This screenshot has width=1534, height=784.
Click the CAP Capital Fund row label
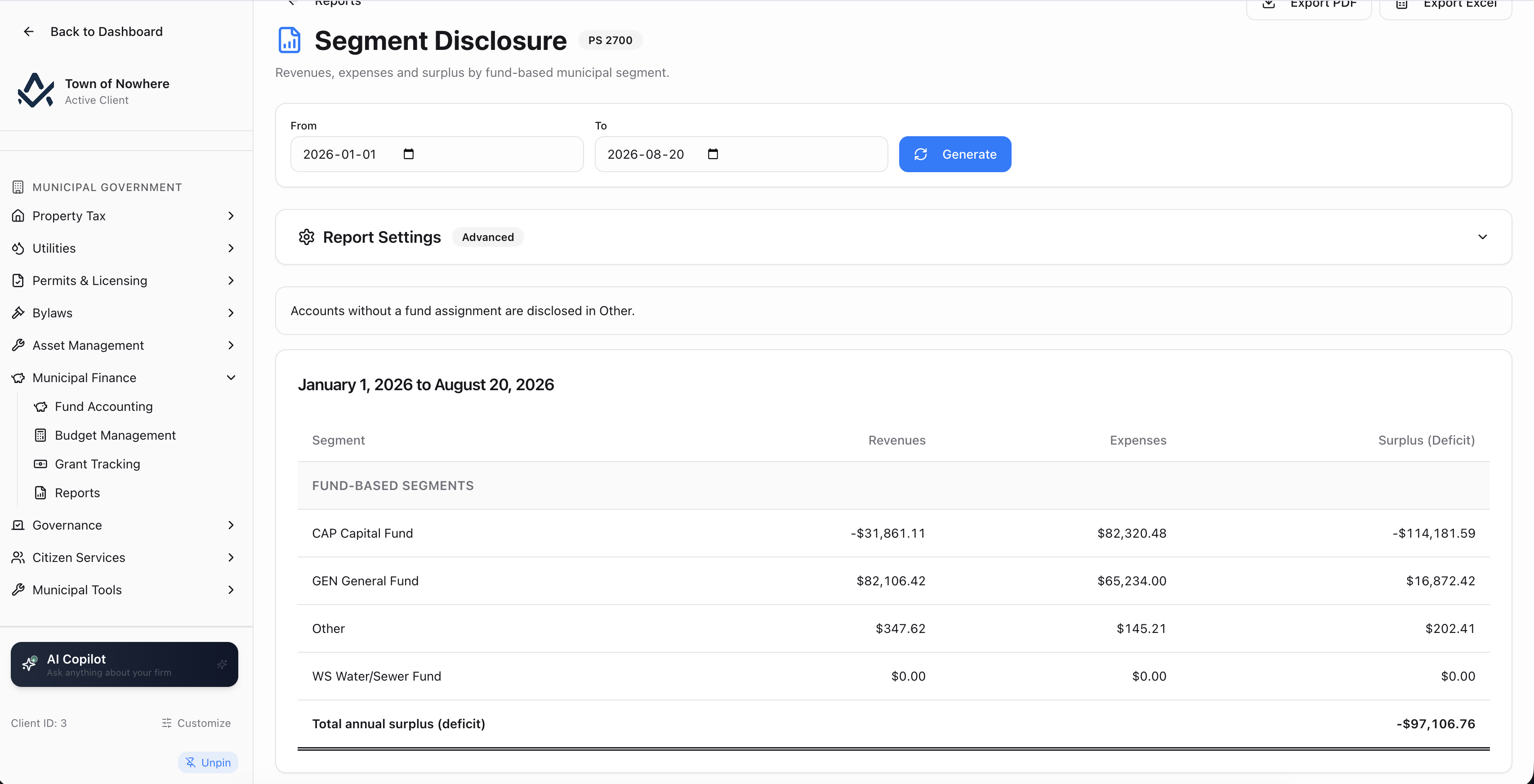(x=362, y=534)
